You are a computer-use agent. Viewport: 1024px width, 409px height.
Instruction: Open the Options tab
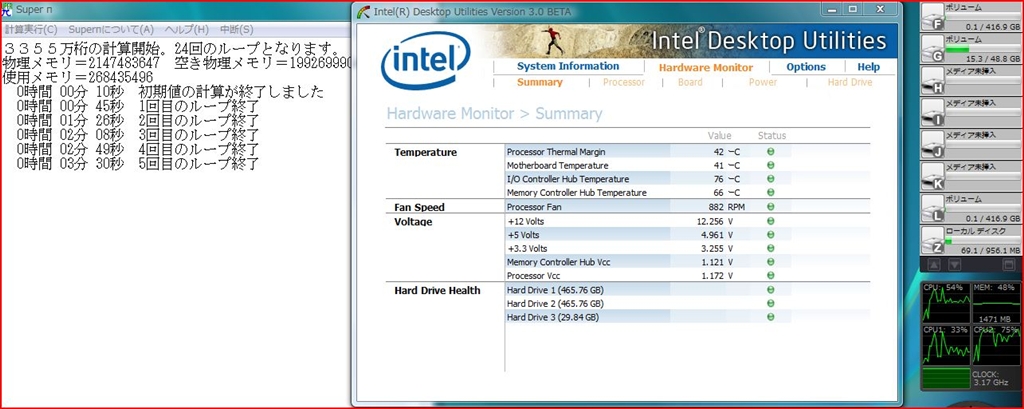click(x=806, y=67)
